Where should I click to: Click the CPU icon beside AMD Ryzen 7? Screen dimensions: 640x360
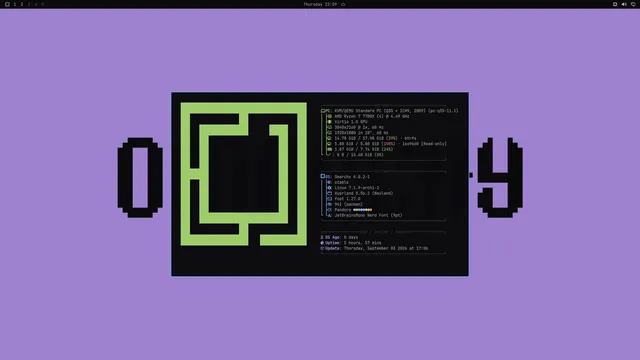[329, 116]
